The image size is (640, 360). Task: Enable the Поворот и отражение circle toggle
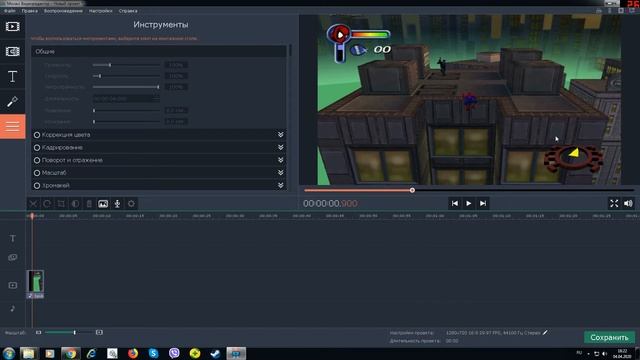pos(37,160)
